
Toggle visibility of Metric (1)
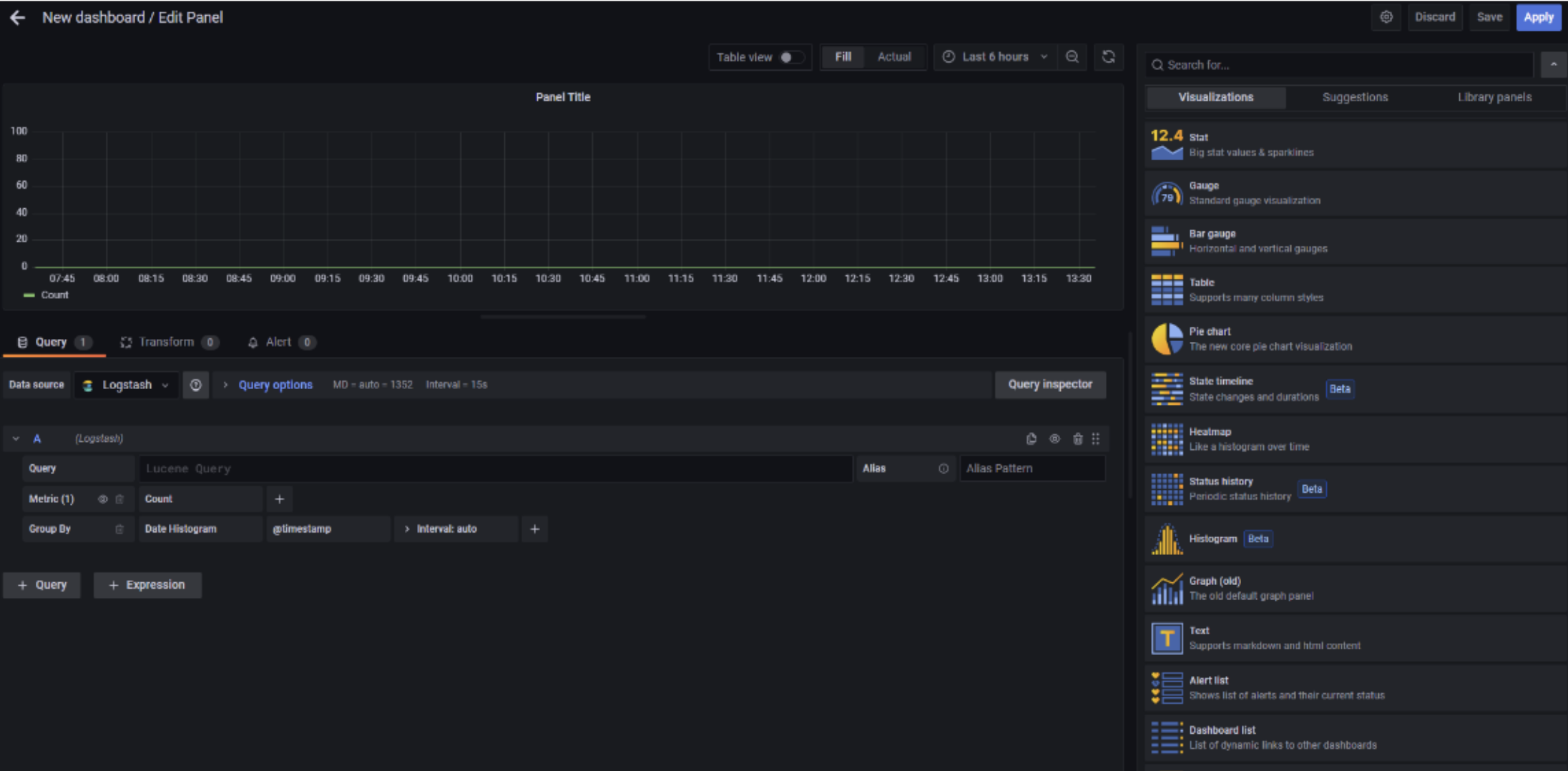tap(102, 499)
